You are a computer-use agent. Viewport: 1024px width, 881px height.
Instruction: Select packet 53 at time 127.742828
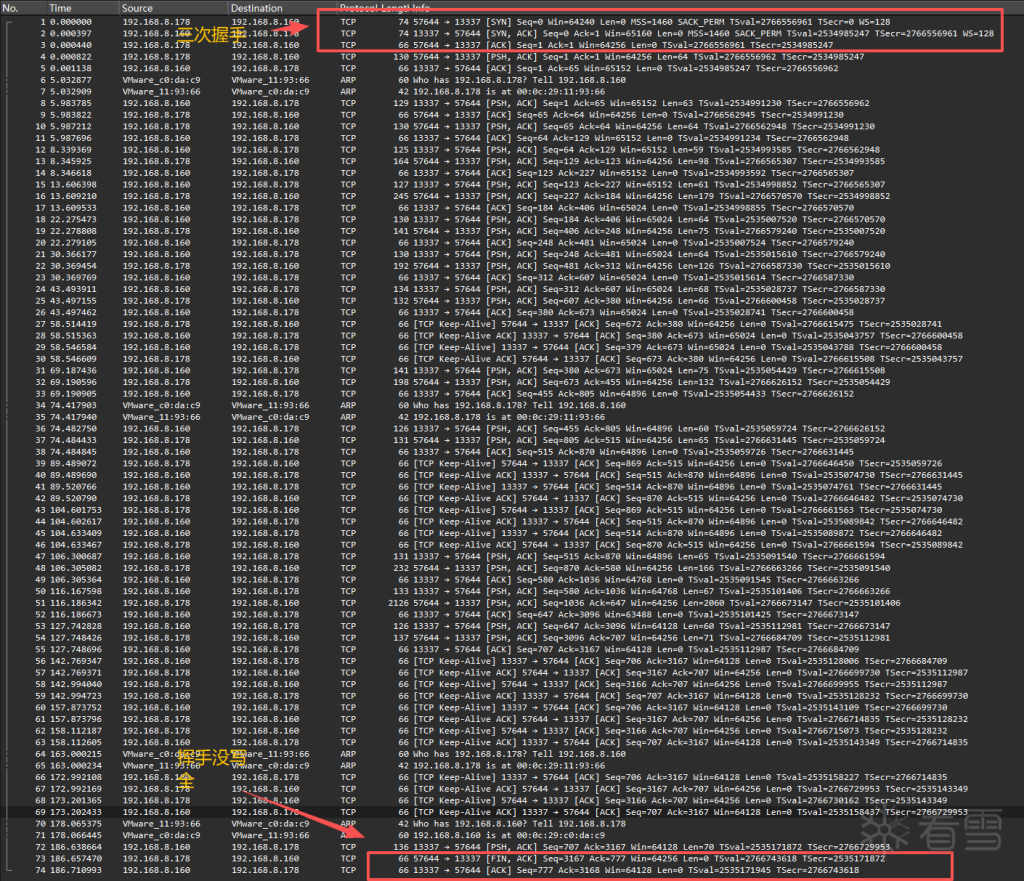(512, 626)
